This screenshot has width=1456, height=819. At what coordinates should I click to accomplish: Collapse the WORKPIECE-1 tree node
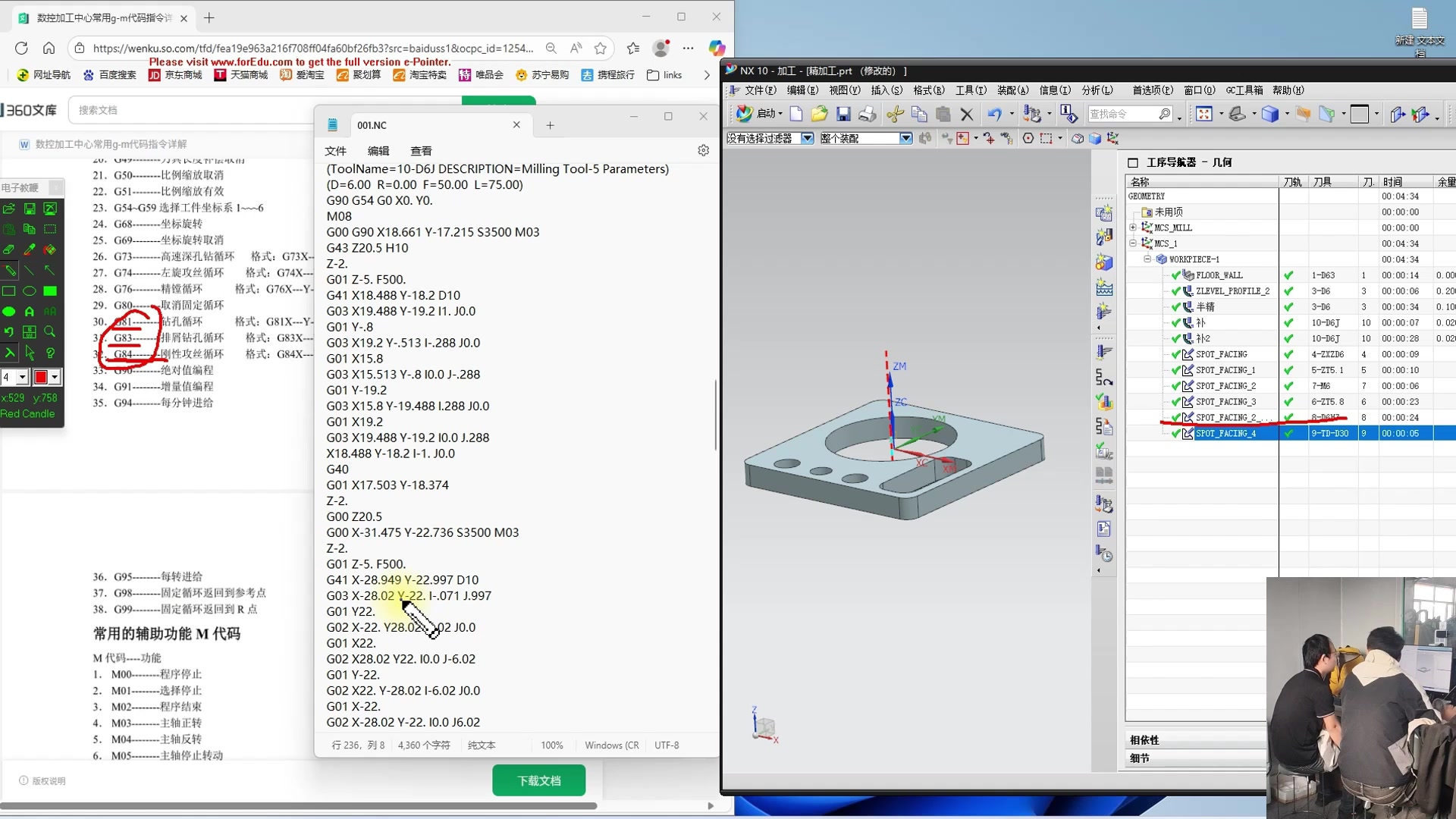tap(1147, 259)
